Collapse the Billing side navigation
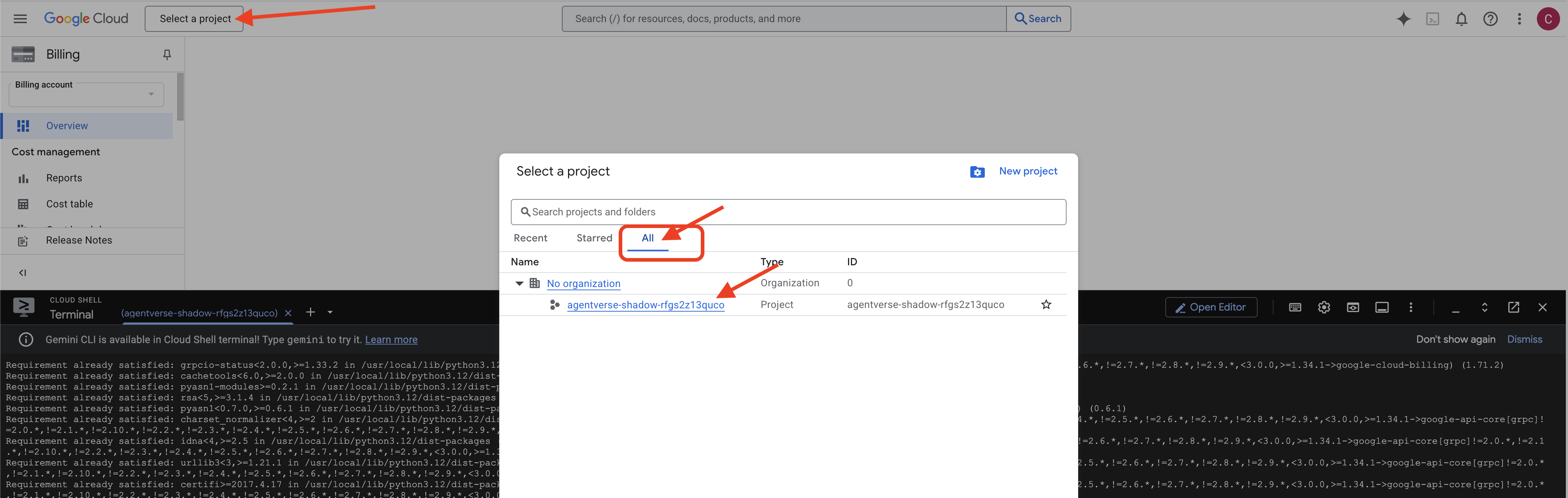This screenshot has width=1568, height=498. tap(22, 273)
